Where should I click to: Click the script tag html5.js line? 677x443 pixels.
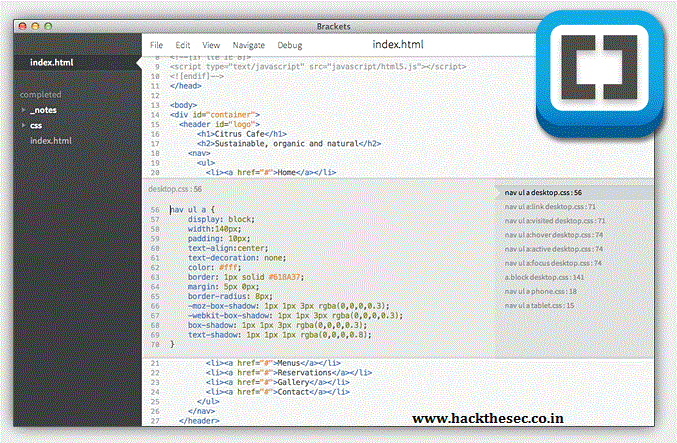pyautogui.click(x=318, y=67)
